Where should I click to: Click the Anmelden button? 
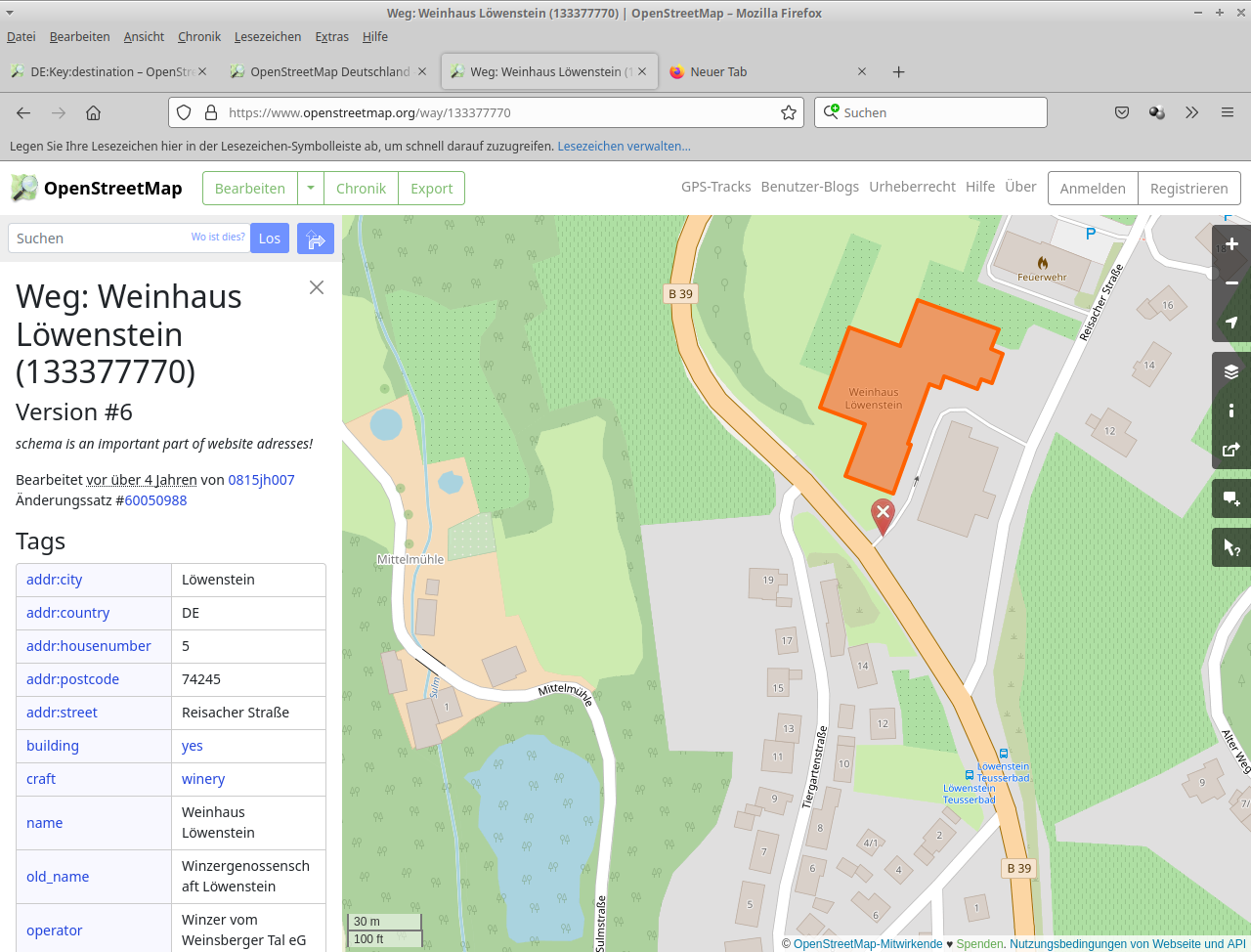click(x=1092, y=189)
